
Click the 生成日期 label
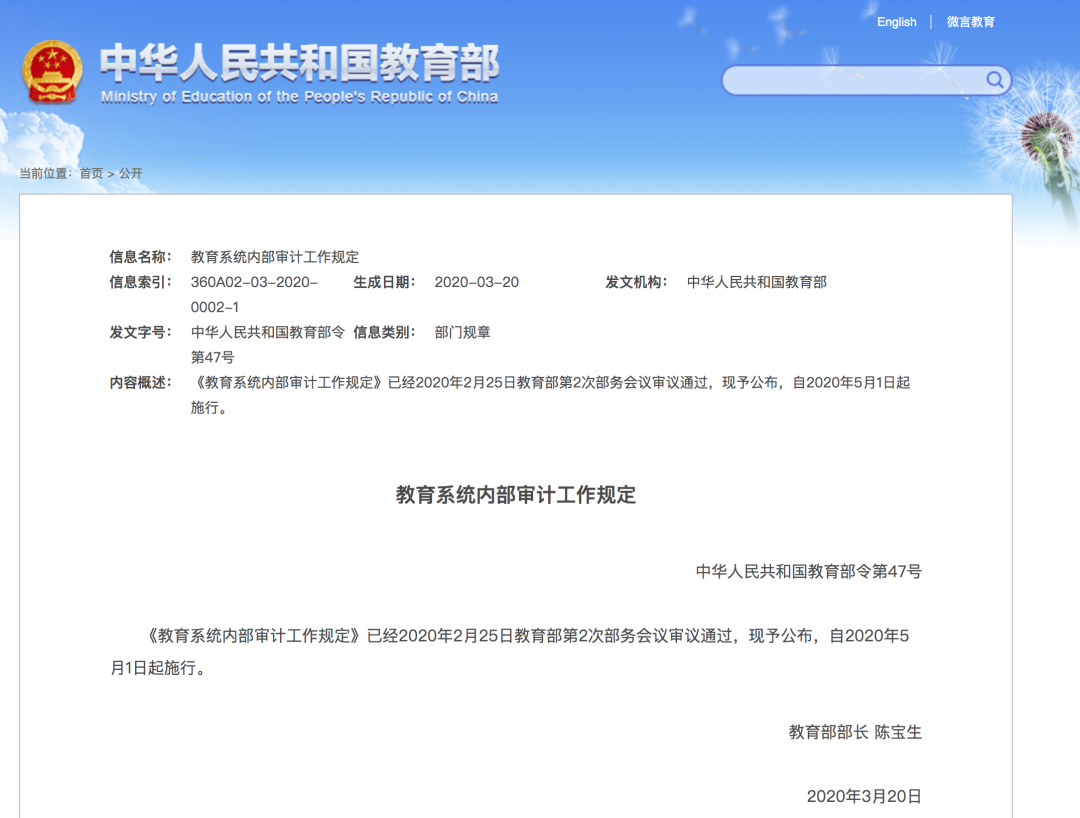point(384,282)
